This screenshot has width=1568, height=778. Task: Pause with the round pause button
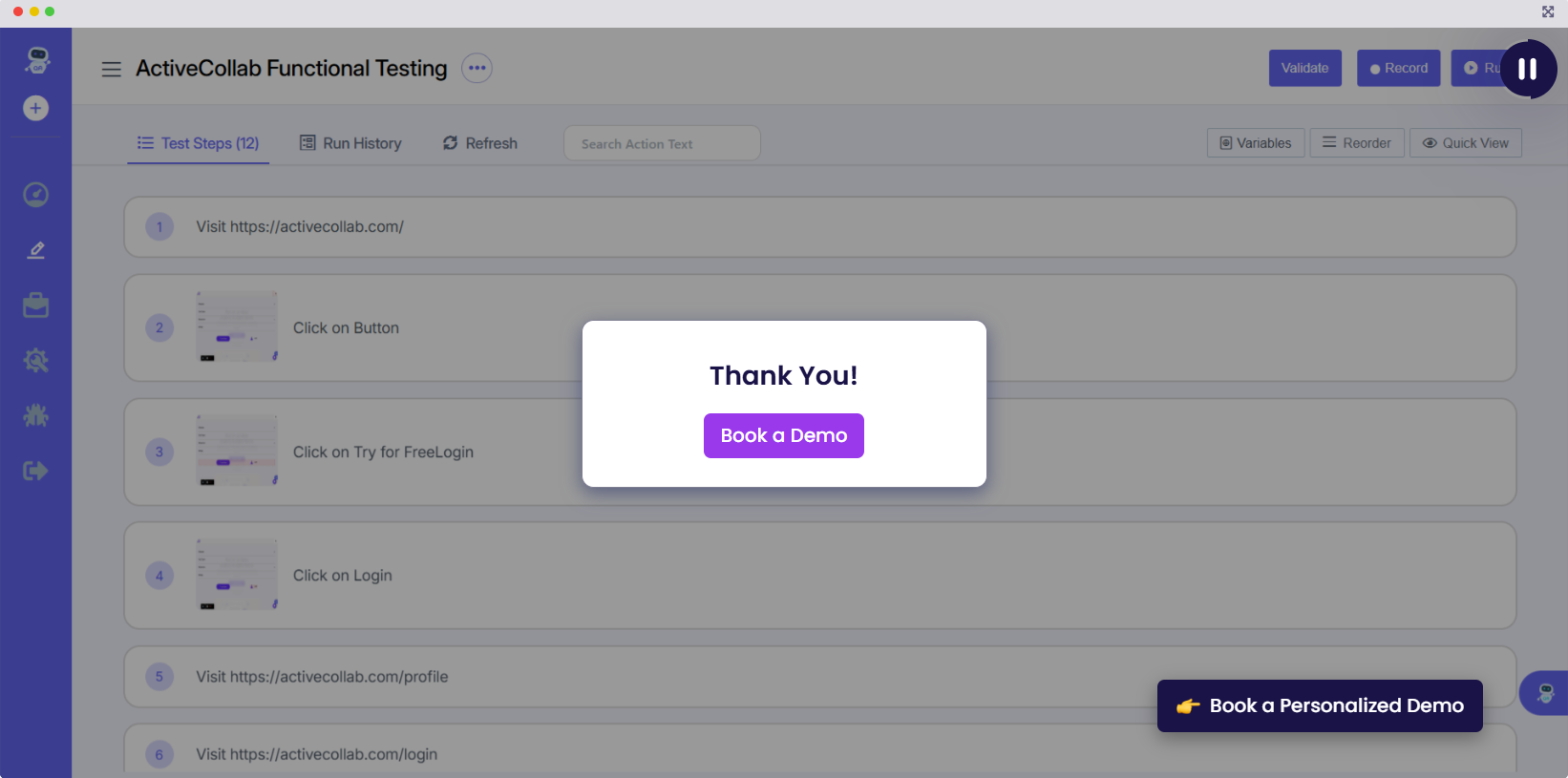(1527, 69)
